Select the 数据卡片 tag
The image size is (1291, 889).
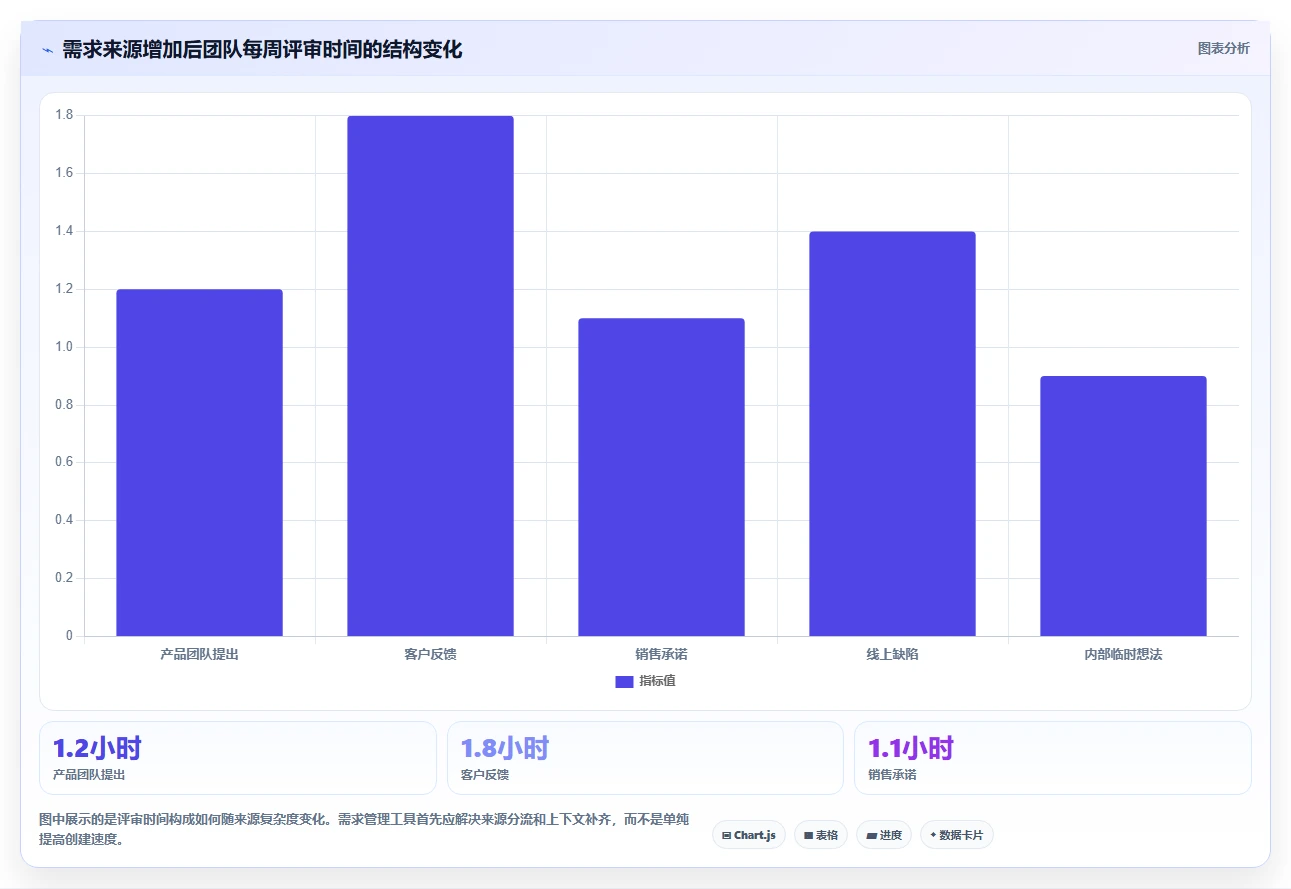957,835
